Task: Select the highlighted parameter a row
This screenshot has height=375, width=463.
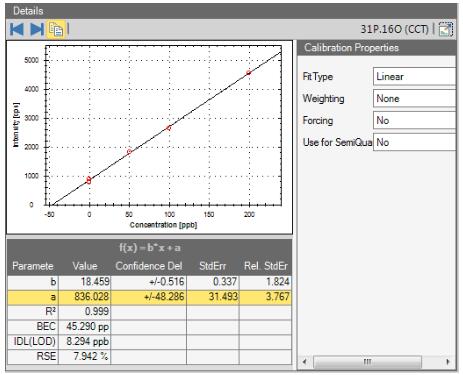Action: [x=149, y=296]
